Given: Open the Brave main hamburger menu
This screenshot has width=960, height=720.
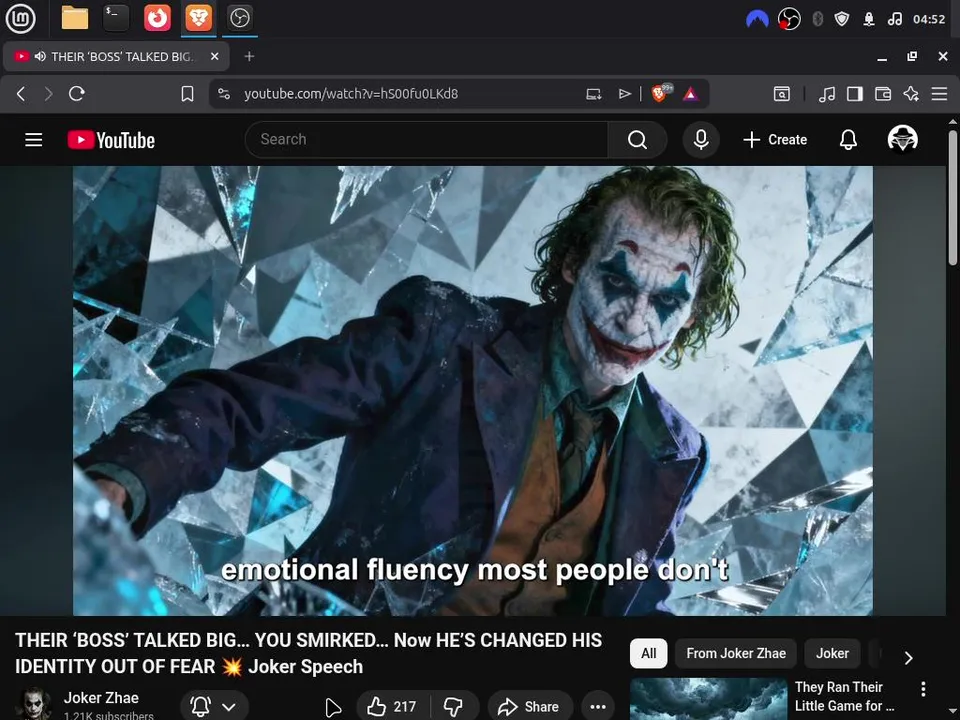Looking at the screenshot, I should tap(939, 94).
